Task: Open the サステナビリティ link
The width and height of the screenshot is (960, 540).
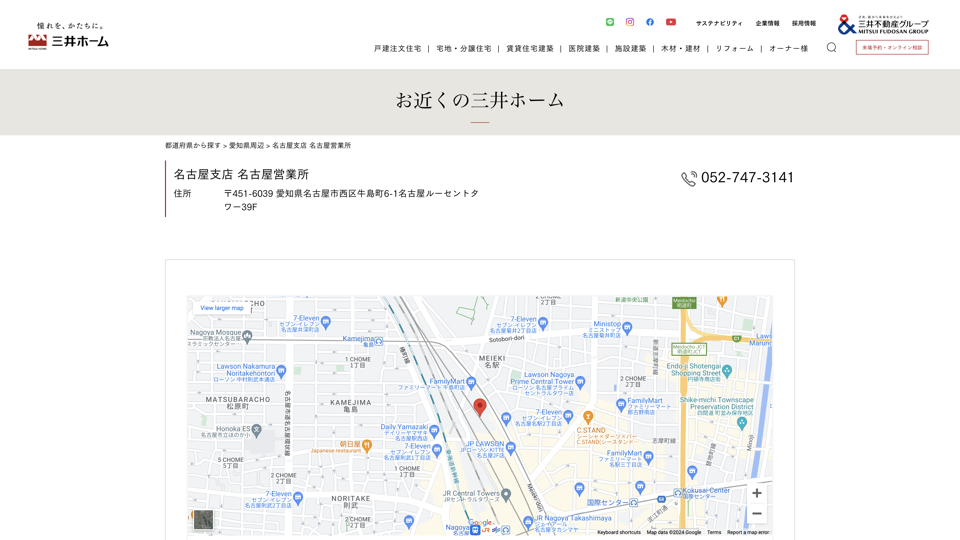Action: point(719,23)
